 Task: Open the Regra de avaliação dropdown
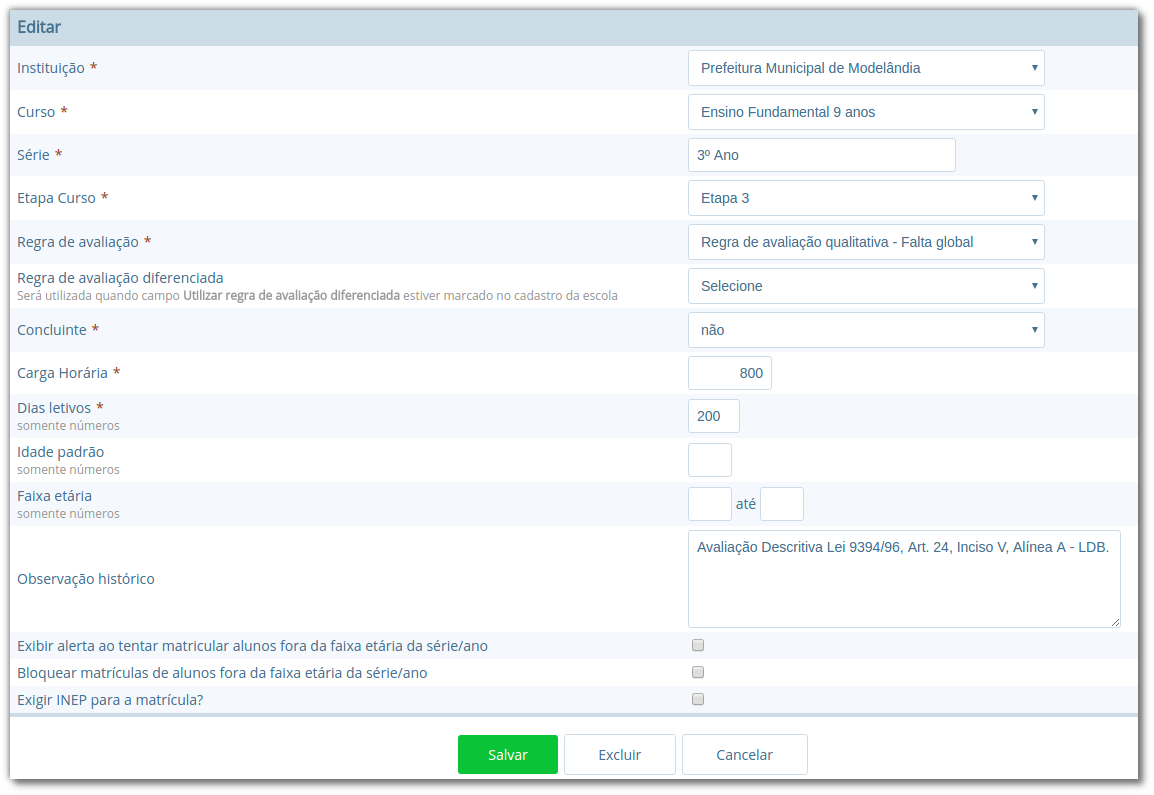pos(866,242)
